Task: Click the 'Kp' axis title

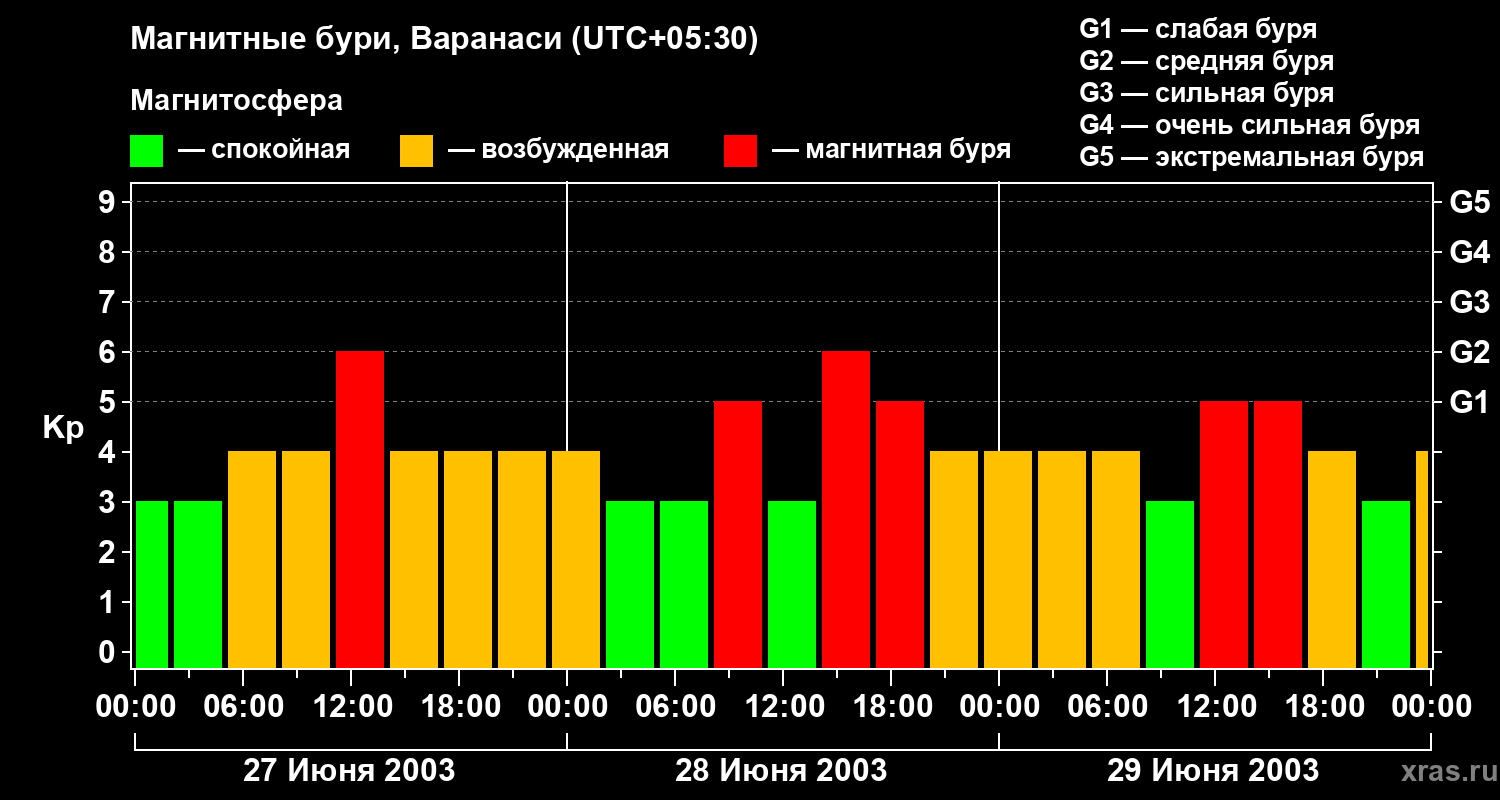Action: (63, 428)
